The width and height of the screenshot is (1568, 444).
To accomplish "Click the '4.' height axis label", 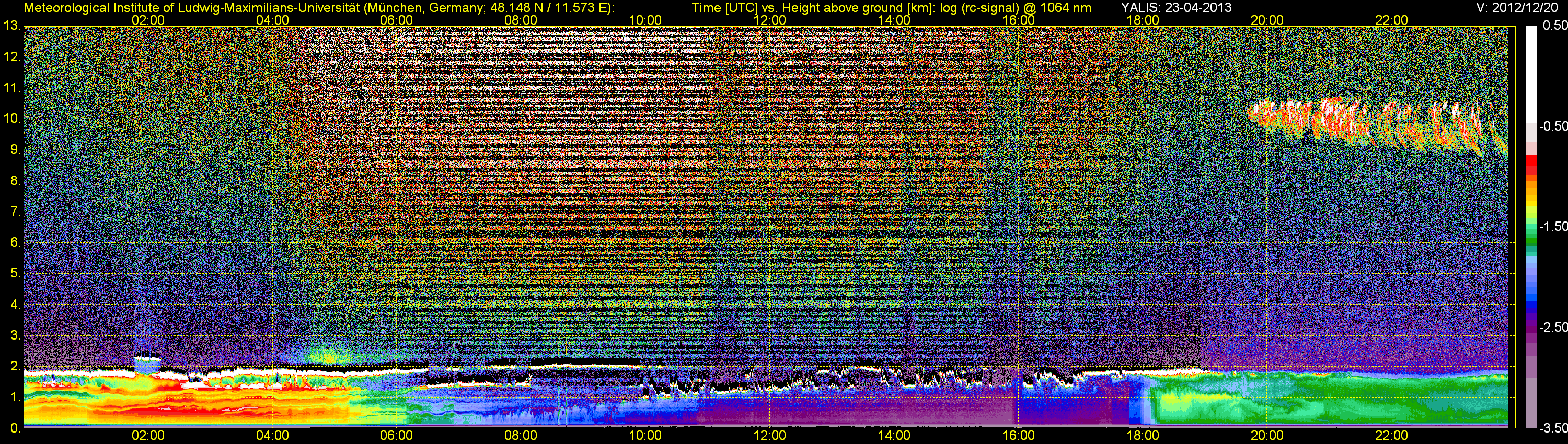I will coord(15,305).
